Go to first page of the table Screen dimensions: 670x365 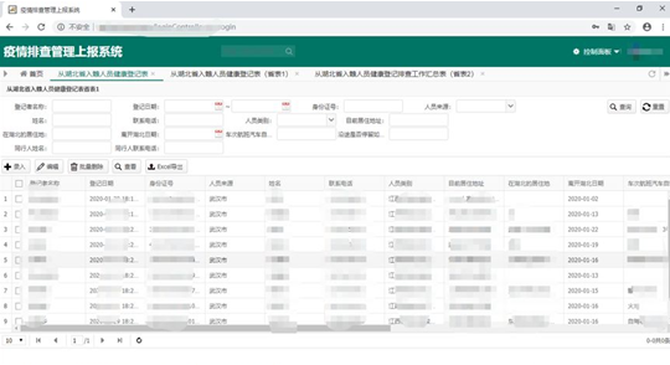tap(38, 341)
